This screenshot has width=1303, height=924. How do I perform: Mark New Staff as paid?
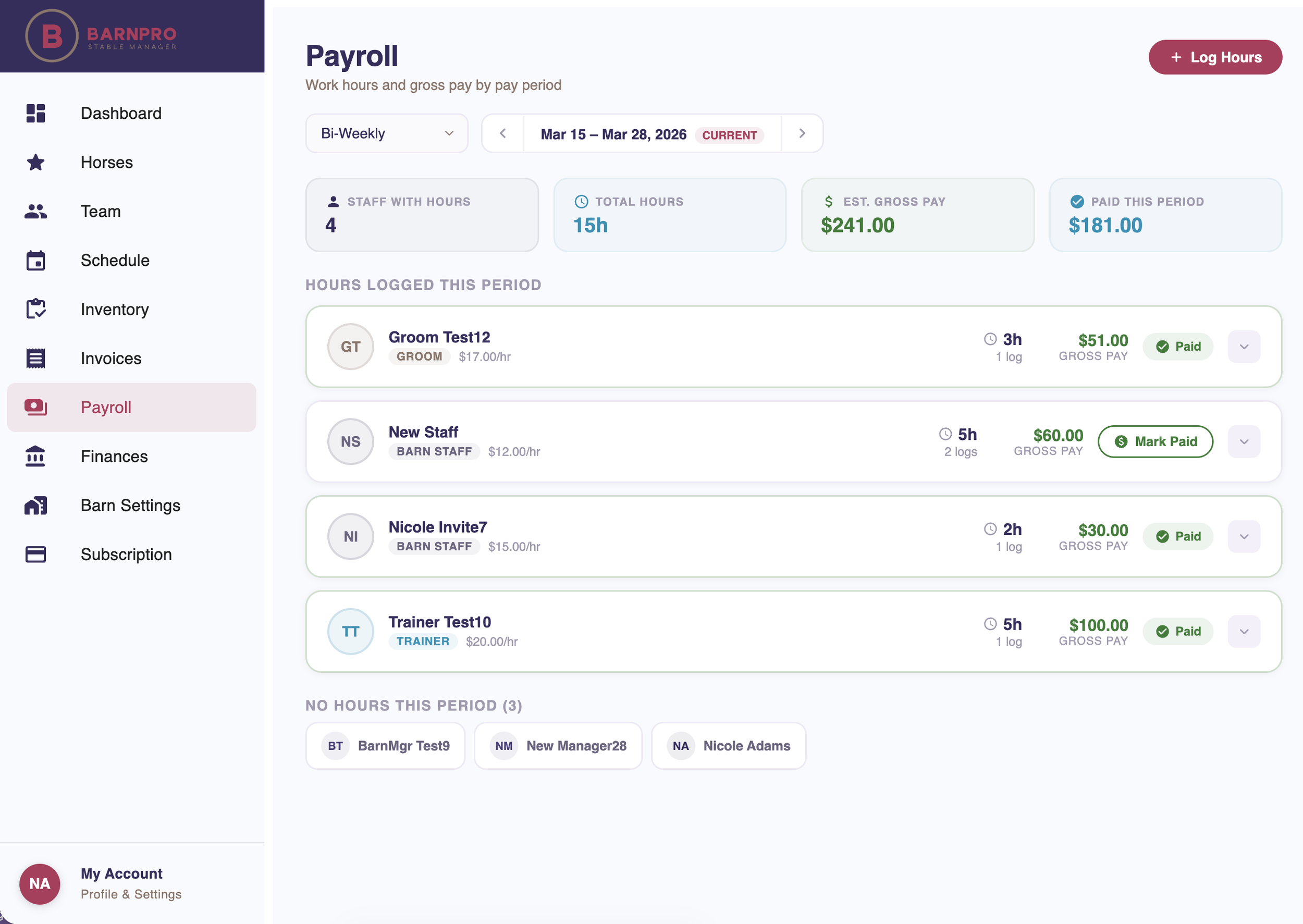[x=1155, y=441]
